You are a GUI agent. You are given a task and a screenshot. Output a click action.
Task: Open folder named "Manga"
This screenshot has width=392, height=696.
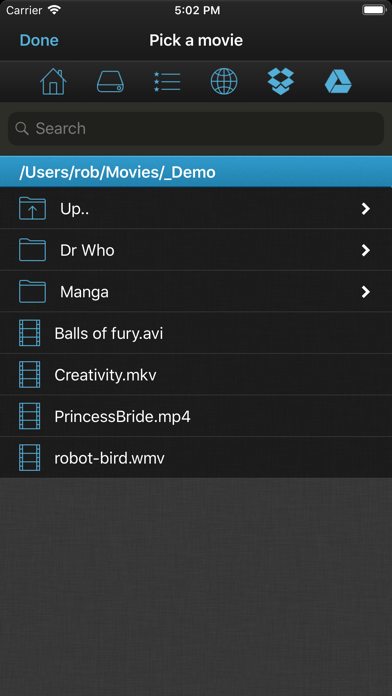pyautogui.click(x=84, y=292)
